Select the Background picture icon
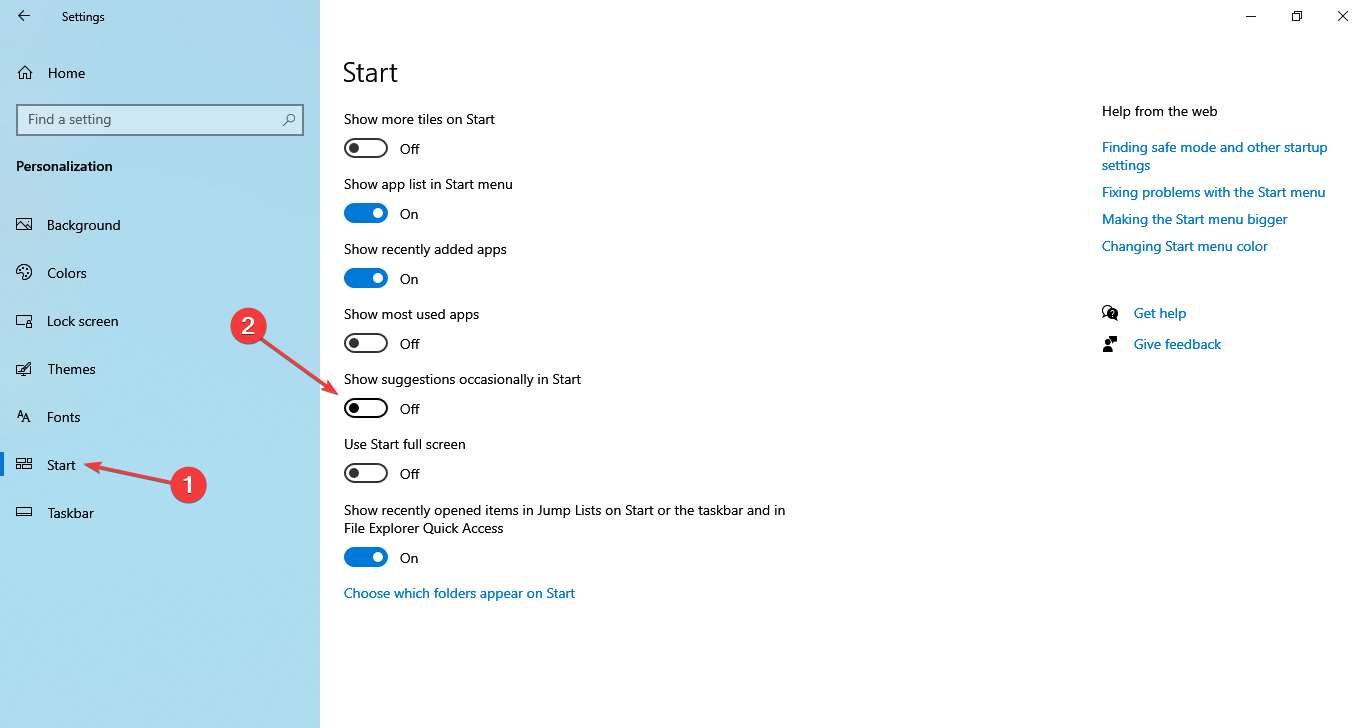The image size is (1366, 728). point(24,224)
